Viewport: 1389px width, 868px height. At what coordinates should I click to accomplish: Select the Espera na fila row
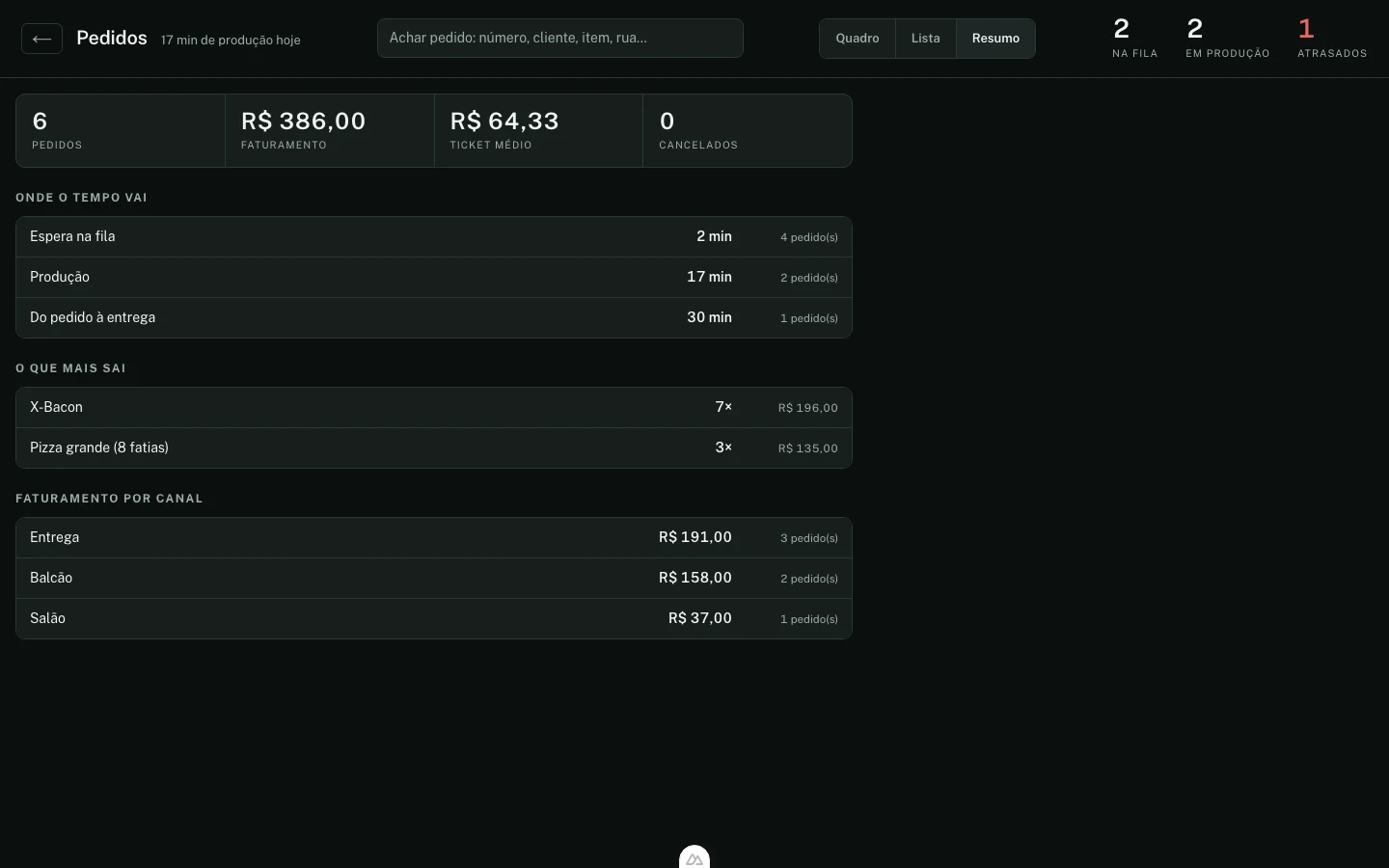pos(434,236)
